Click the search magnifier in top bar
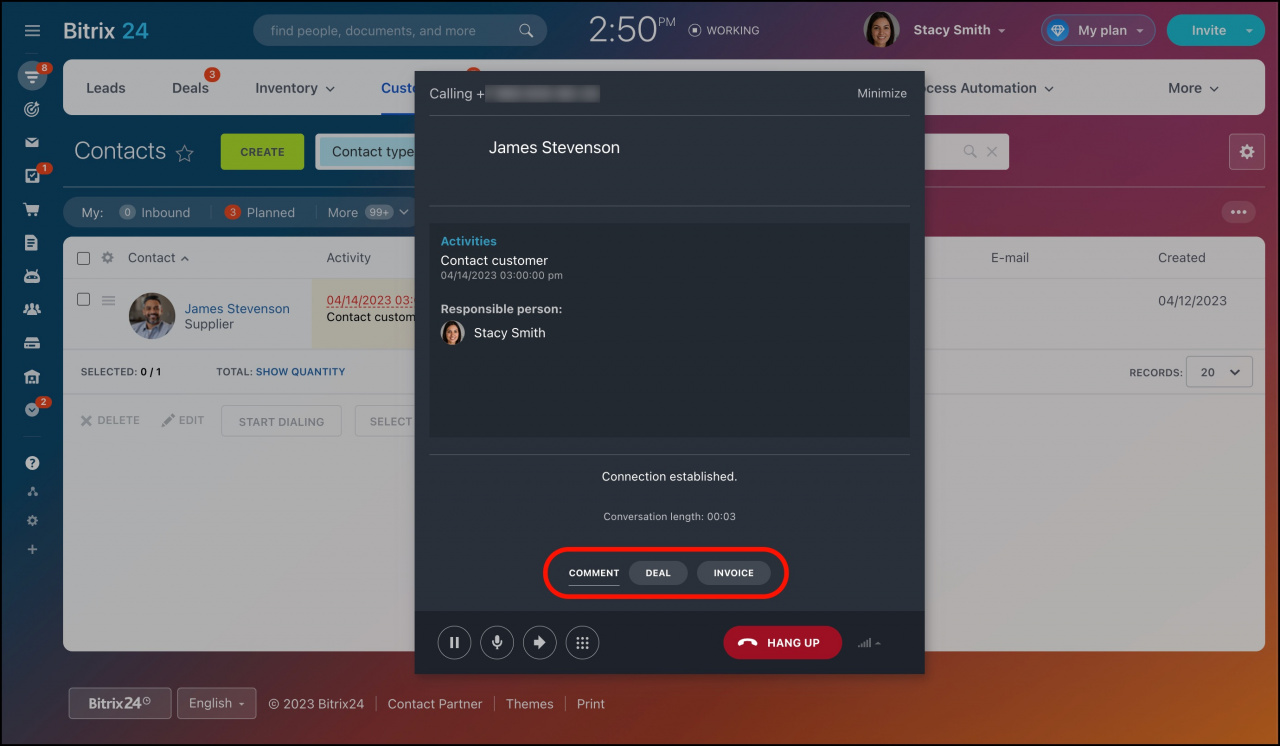Viewport: 1280px width, 746px height. coord(526,31)
